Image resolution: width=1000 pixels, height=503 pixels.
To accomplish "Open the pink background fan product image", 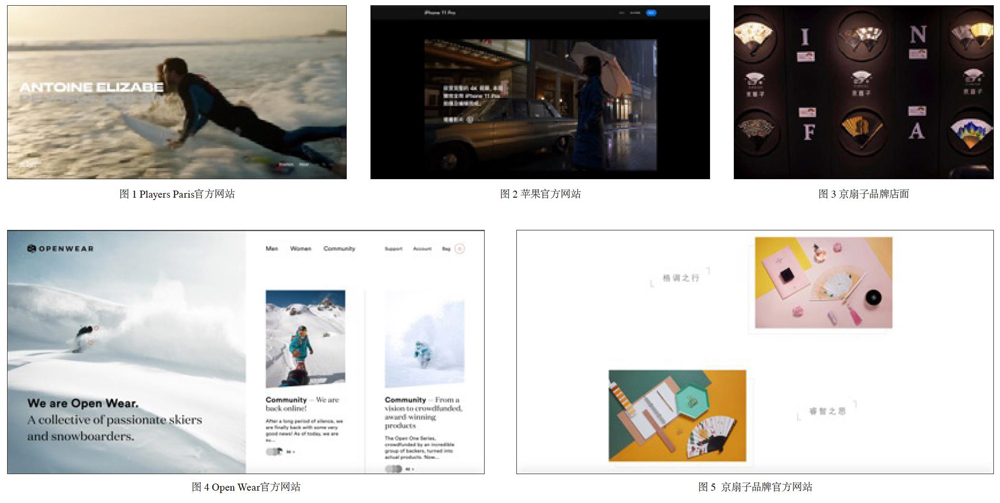I will pos(823,282).
